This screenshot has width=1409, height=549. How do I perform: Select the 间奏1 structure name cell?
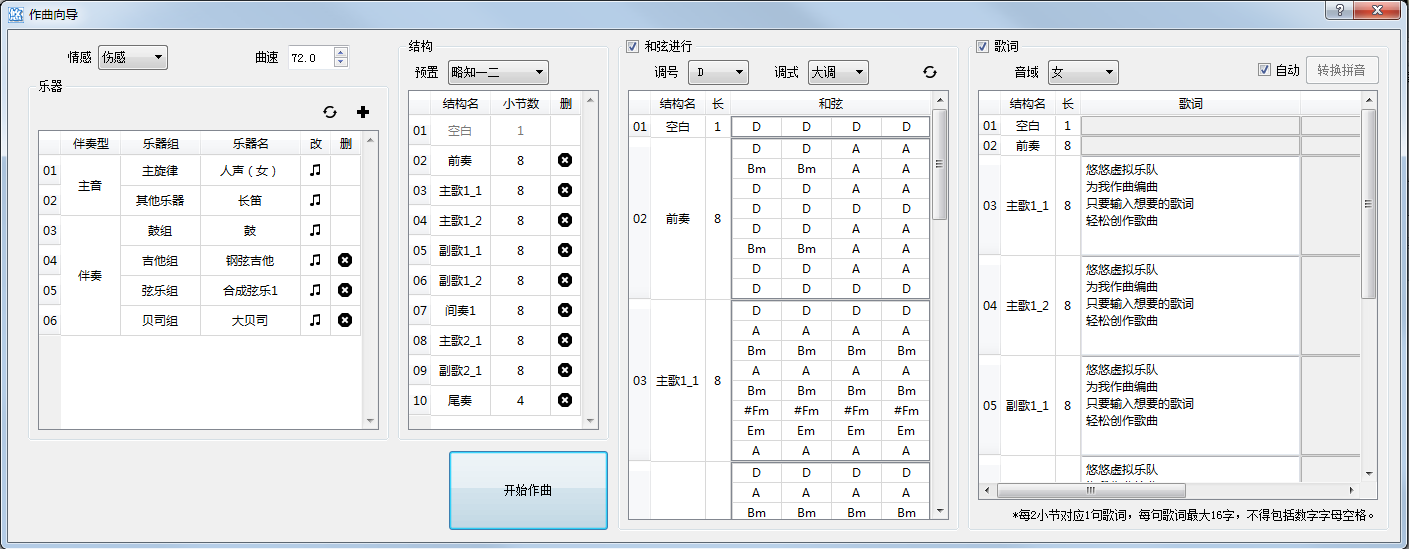click(461, 310)
